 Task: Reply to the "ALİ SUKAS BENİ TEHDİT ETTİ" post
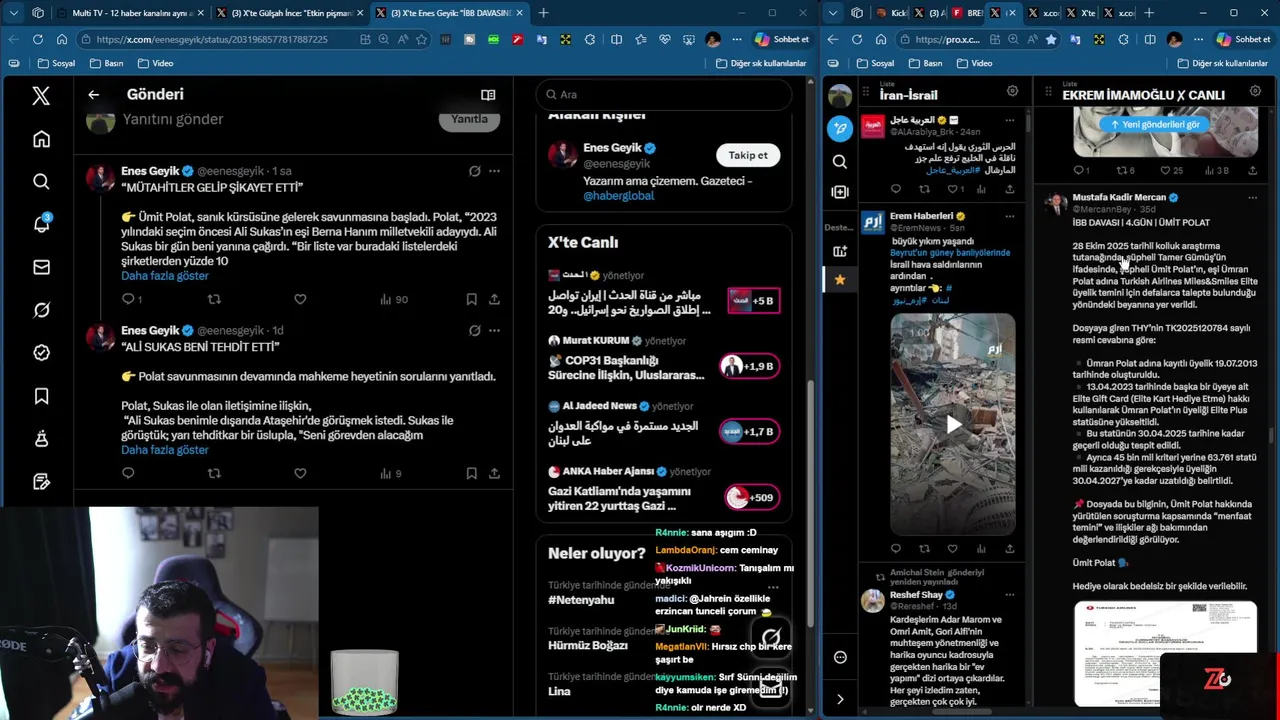(128, 473)
